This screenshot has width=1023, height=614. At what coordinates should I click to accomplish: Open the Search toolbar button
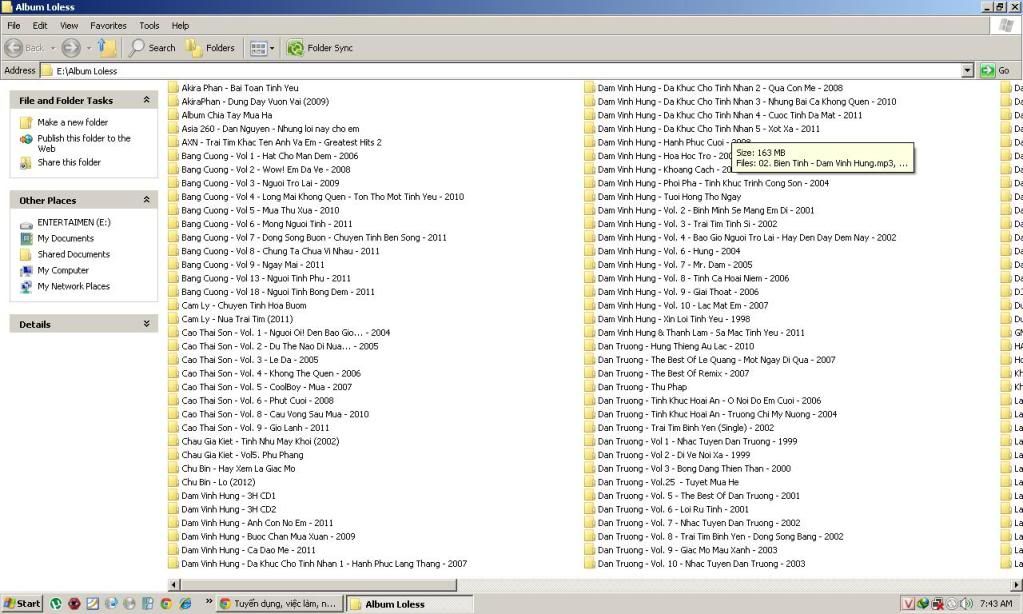152,48
